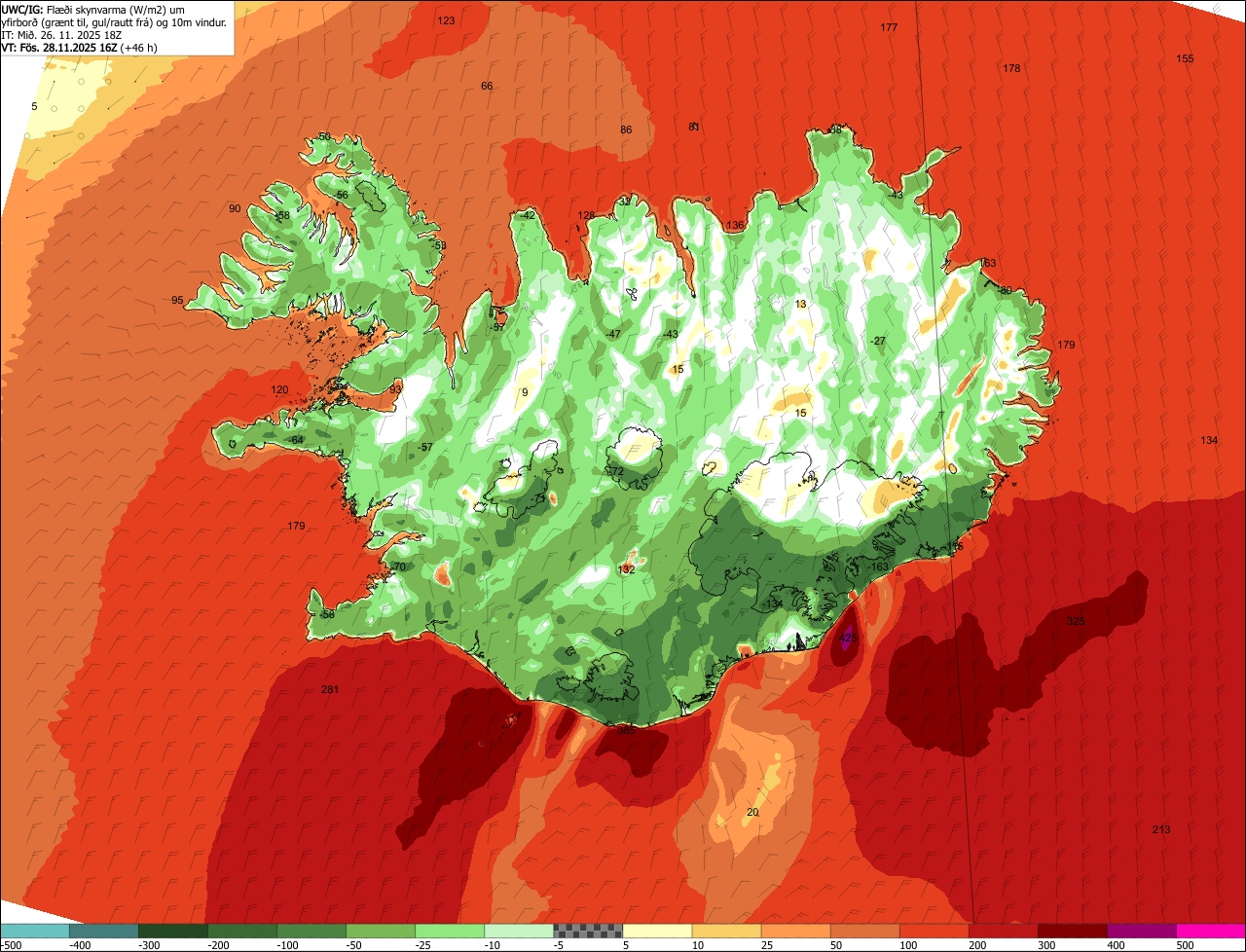This screenshot has height=952, width=1246.
Task: Click the dark teal -400 to -300 legend swatch
Action: tap(103, 930)
